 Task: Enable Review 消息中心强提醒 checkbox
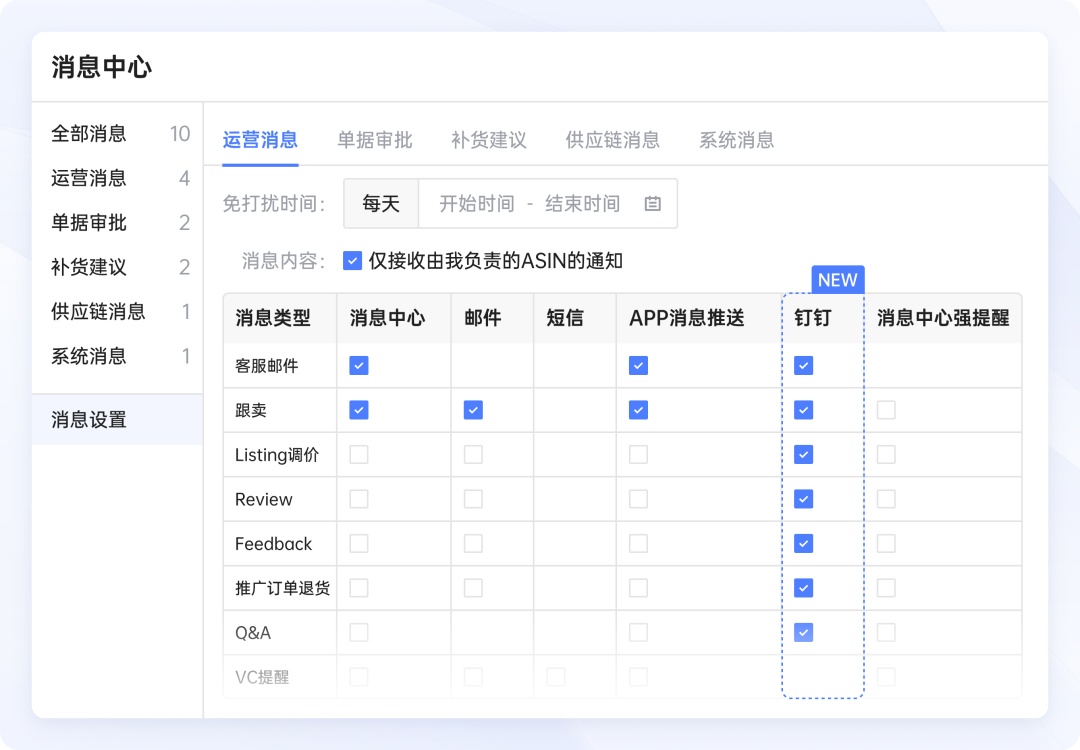pyautogui.click(x=886, y=499)
